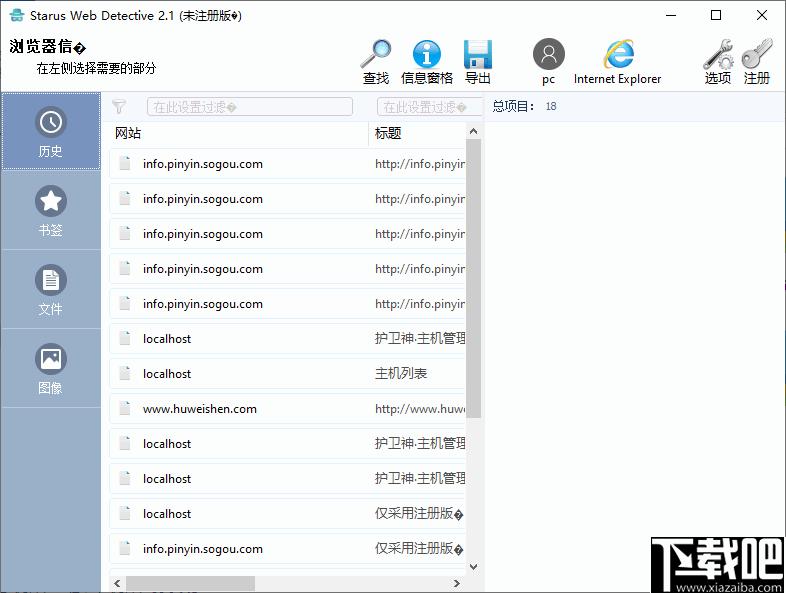The width and height of the screenshot is (786, 593).
Task: Click the 注册 register key icon
Action: pos(756,61)
